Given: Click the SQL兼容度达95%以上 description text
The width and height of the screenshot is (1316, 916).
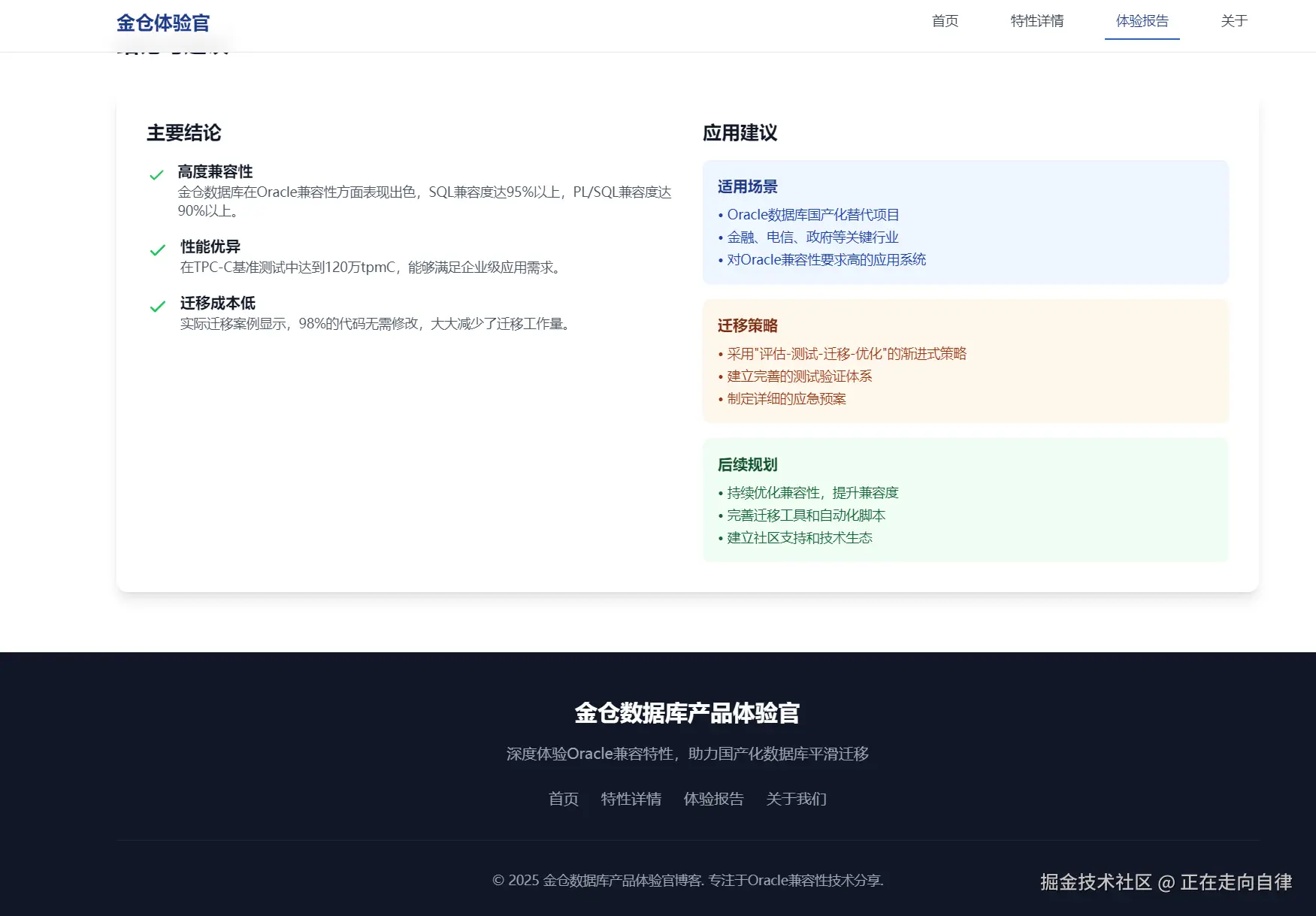Looking at the screenshot, I should 425,201.
